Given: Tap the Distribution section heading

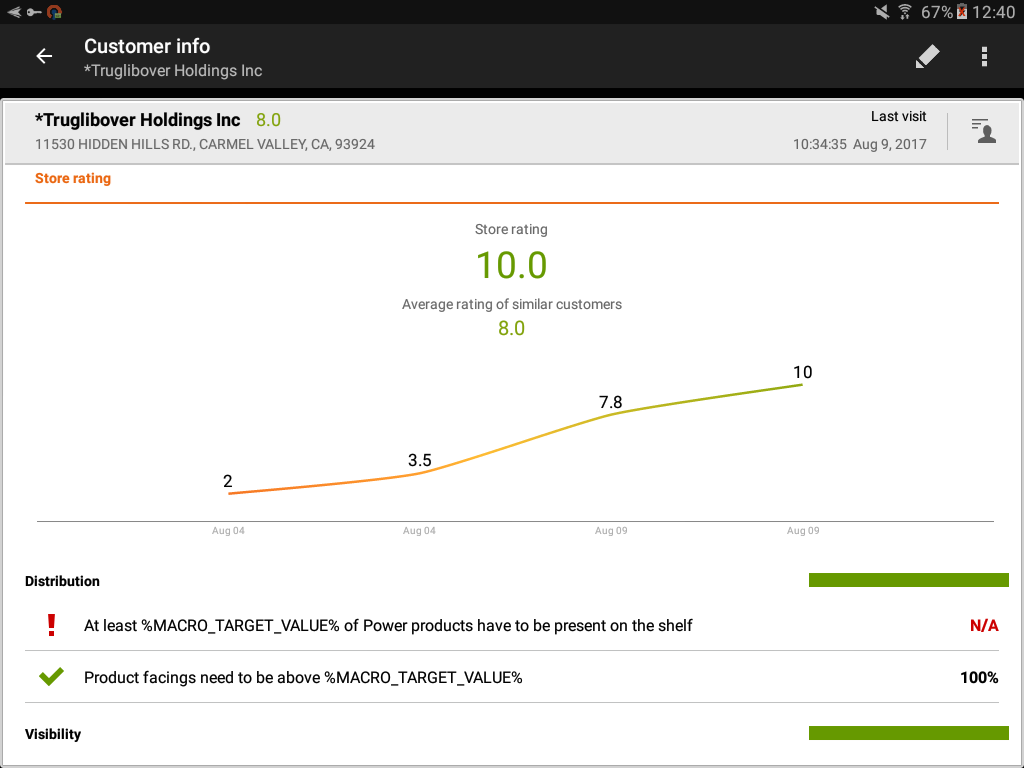Looking at the screenshot, I should 62,581.
